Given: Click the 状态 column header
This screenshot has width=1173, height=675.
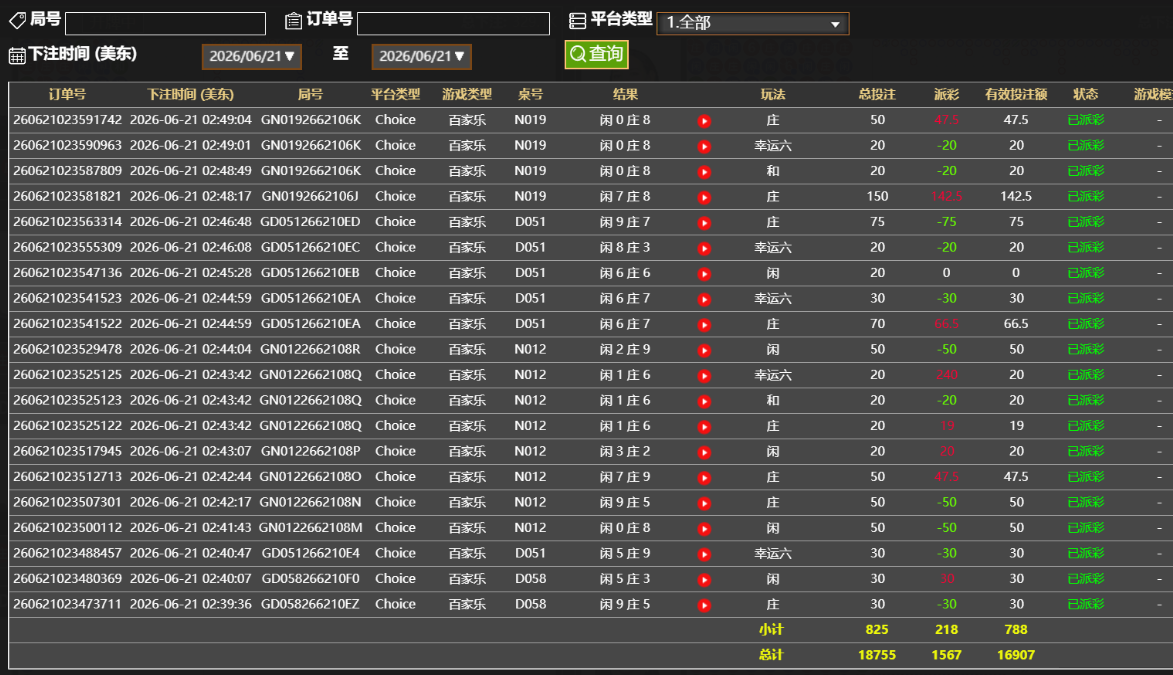Looking at the screenshot, I should coord(1085,94).
